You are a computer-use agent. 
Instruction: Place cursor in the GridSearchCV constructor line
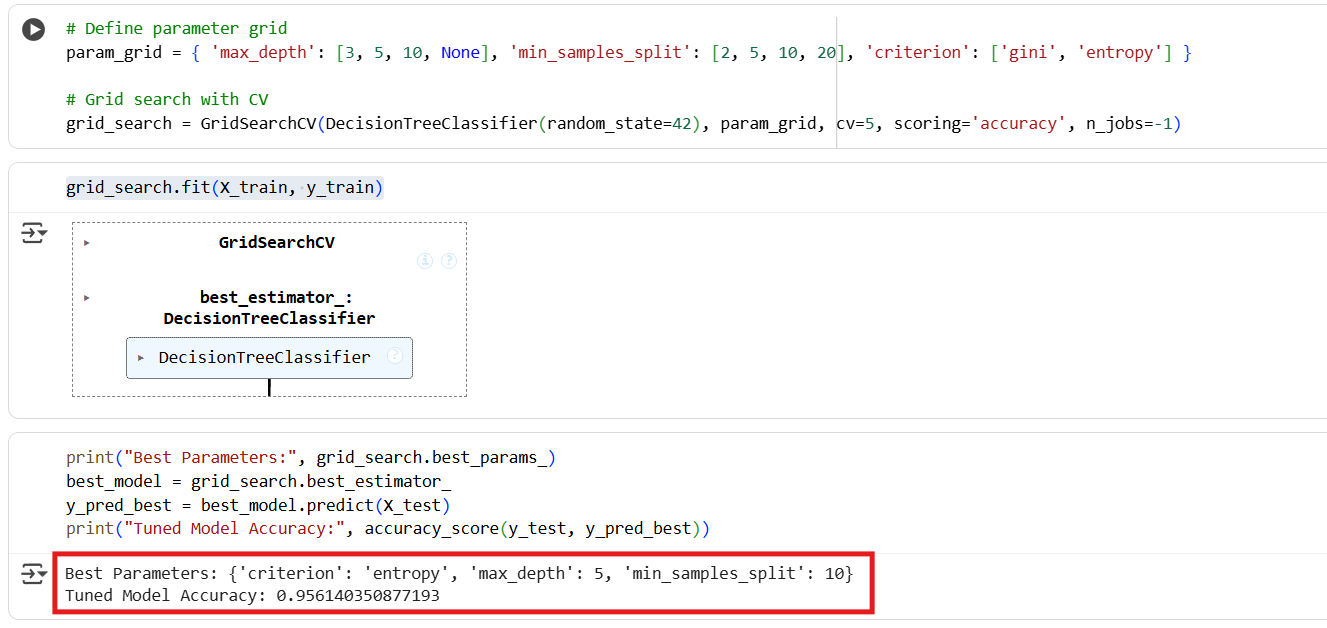(500, 123)
